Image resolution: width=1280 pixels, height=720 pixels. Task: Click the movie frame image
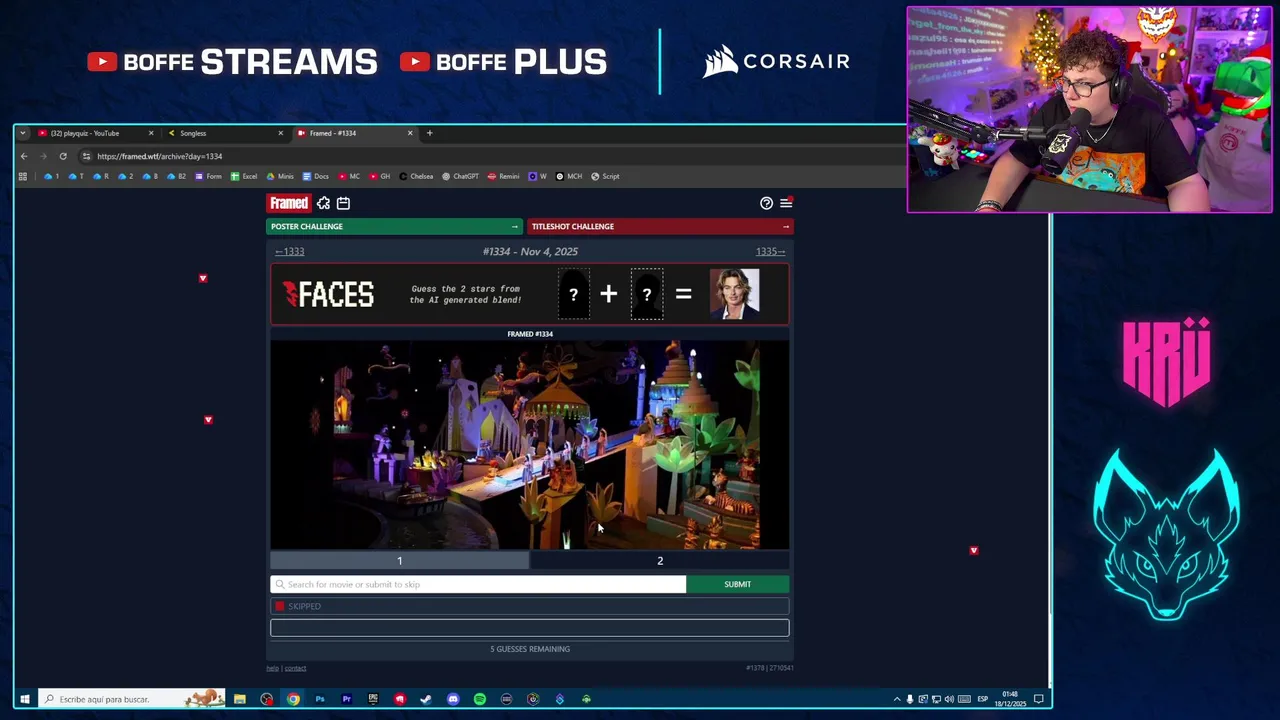tap(529, 445)
